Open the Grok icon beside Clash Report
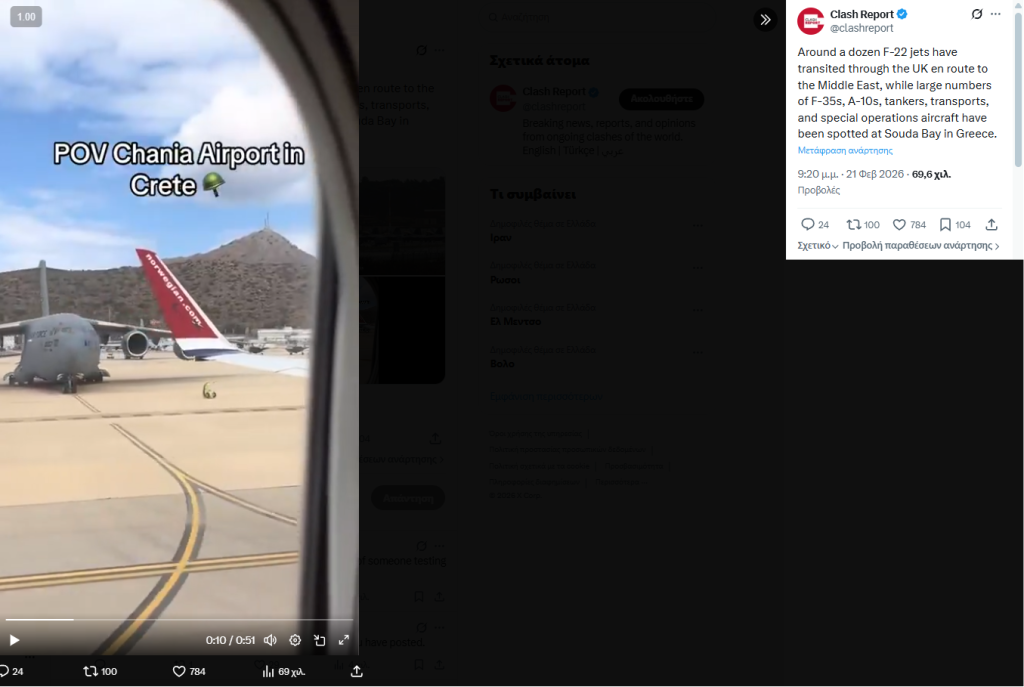 (976, 14)
